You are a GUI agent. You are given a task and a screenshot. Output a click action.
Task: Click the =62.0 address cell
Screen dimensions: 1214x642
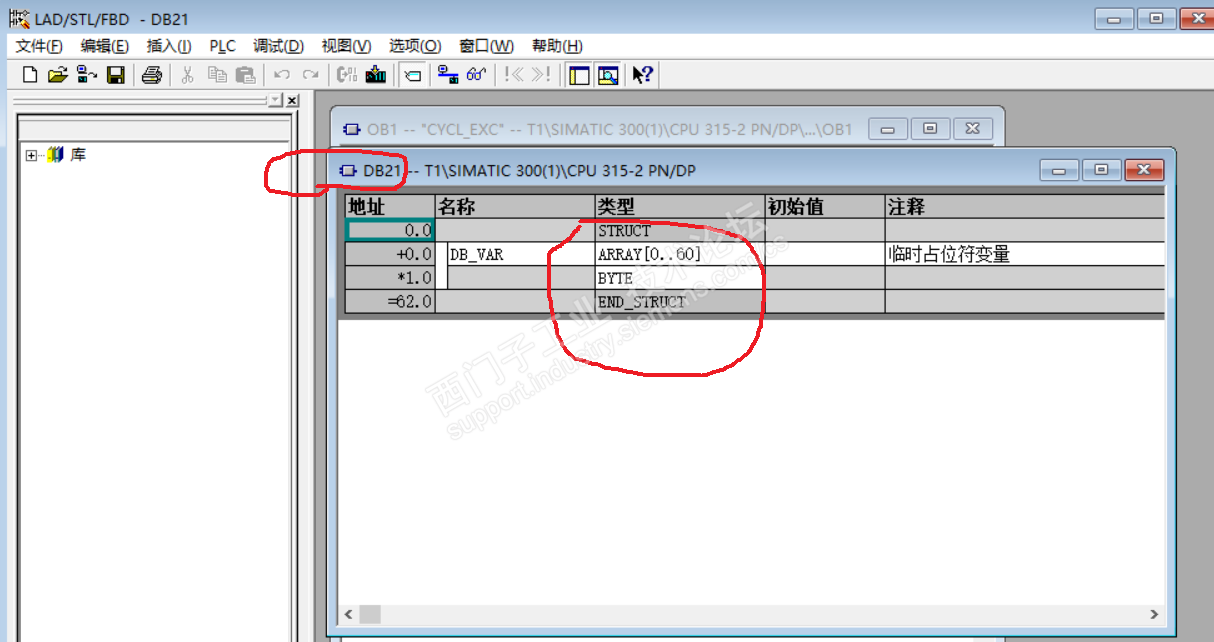[389, 302]
